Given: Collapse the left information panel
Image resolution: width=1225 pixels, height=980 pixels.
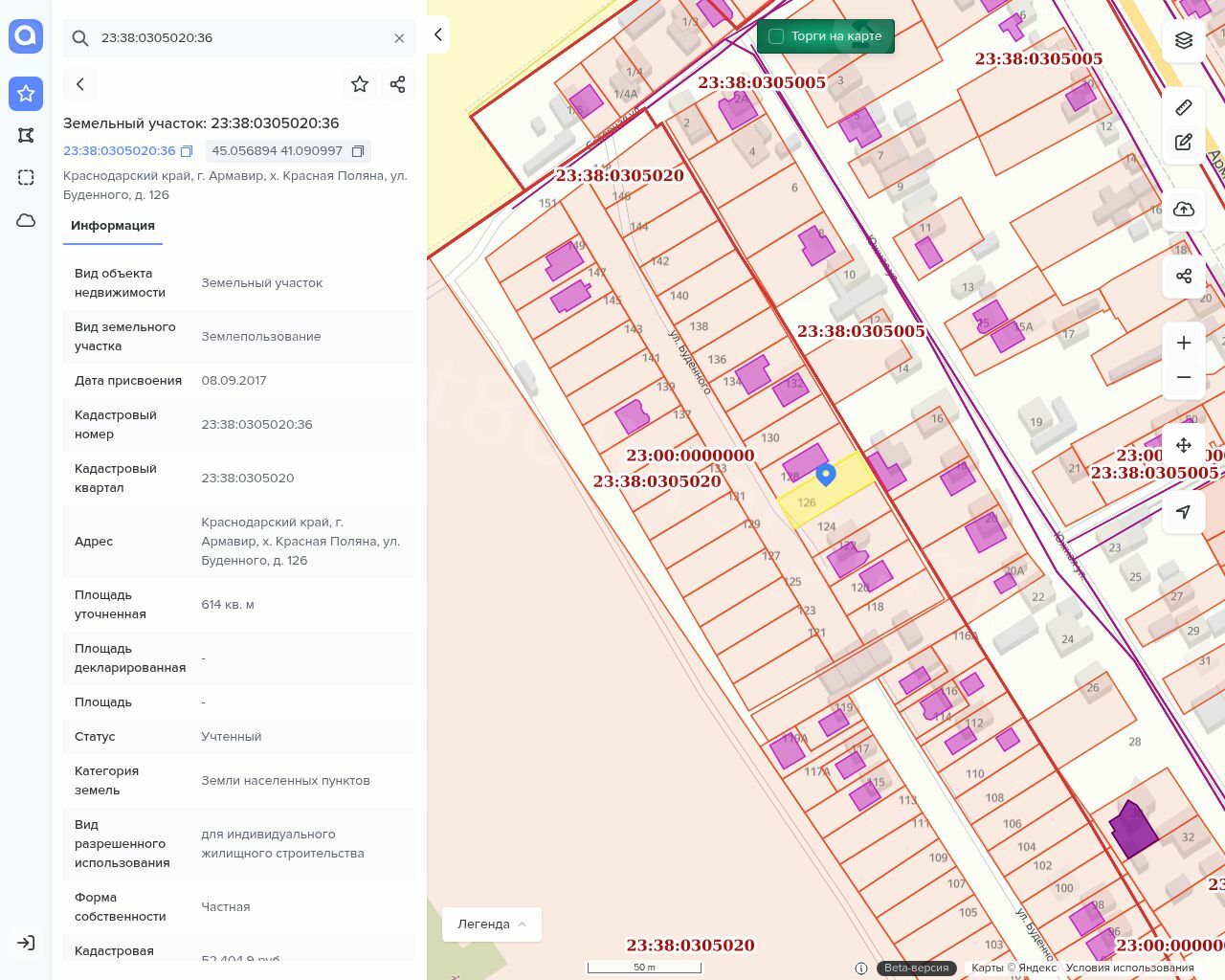Looking at the screenshot, I should 437,34.
